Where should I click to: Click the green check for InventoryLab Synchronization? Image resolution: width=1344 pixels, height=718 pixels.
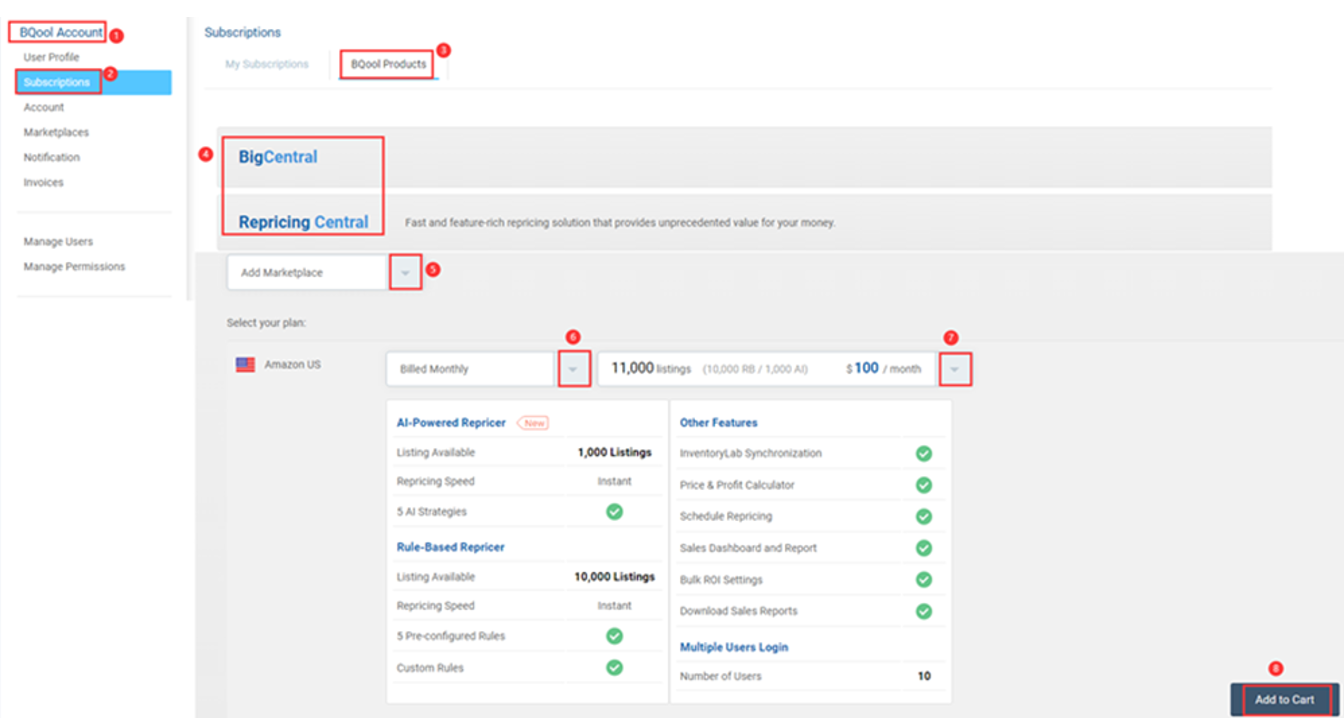tap(924, 453)
